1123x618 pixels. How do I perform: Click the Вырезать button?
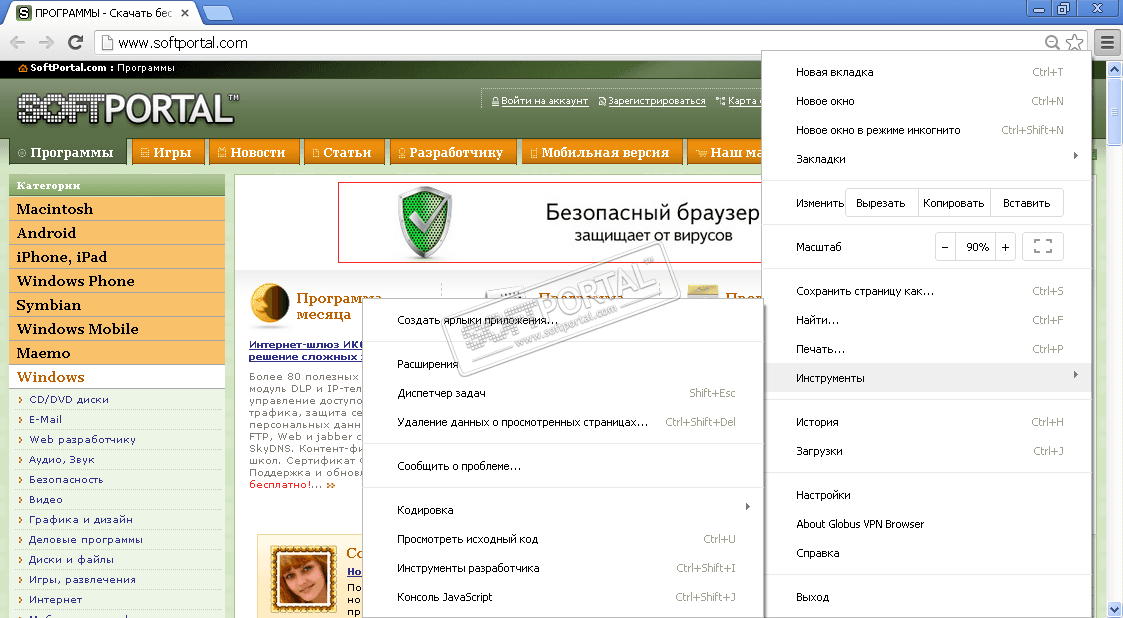tap(880, 203)
